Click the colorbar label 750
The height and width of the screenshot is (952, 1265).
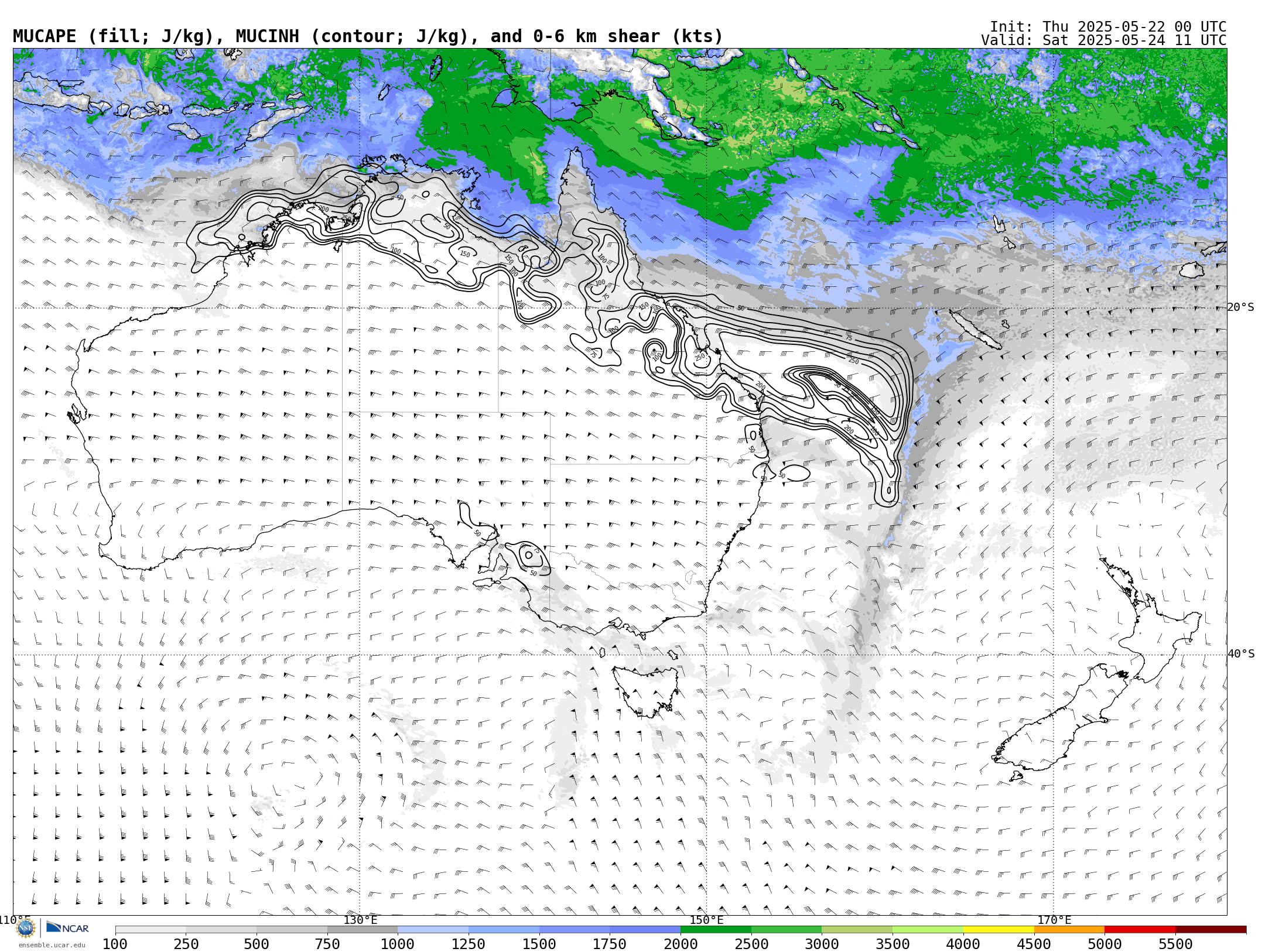click(327, 944)
